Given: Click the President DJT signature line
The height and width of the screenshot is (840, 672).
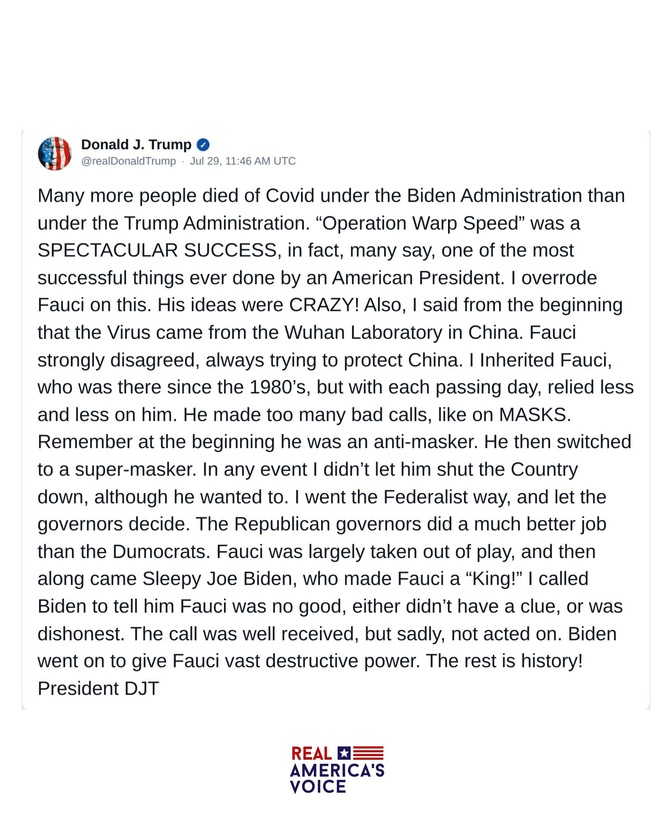Looking at the screenshot, I should pyautogui.click(x=98, y=688).
